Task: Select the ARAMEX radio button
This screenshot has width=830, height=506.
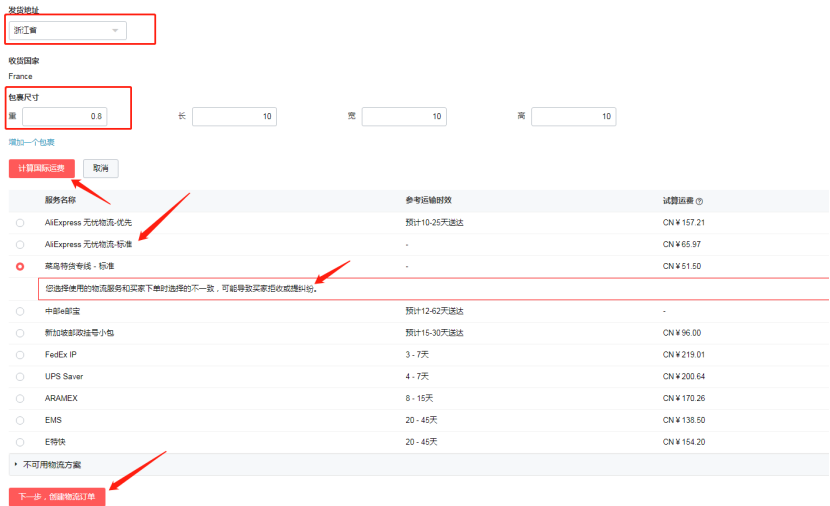Action: (x=20, y=398)
